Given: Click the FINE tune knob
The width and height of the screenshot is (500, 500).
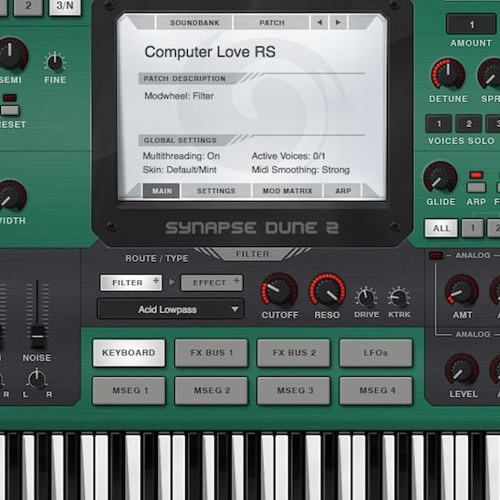Looking at the screenshot, I should point(55,62).
